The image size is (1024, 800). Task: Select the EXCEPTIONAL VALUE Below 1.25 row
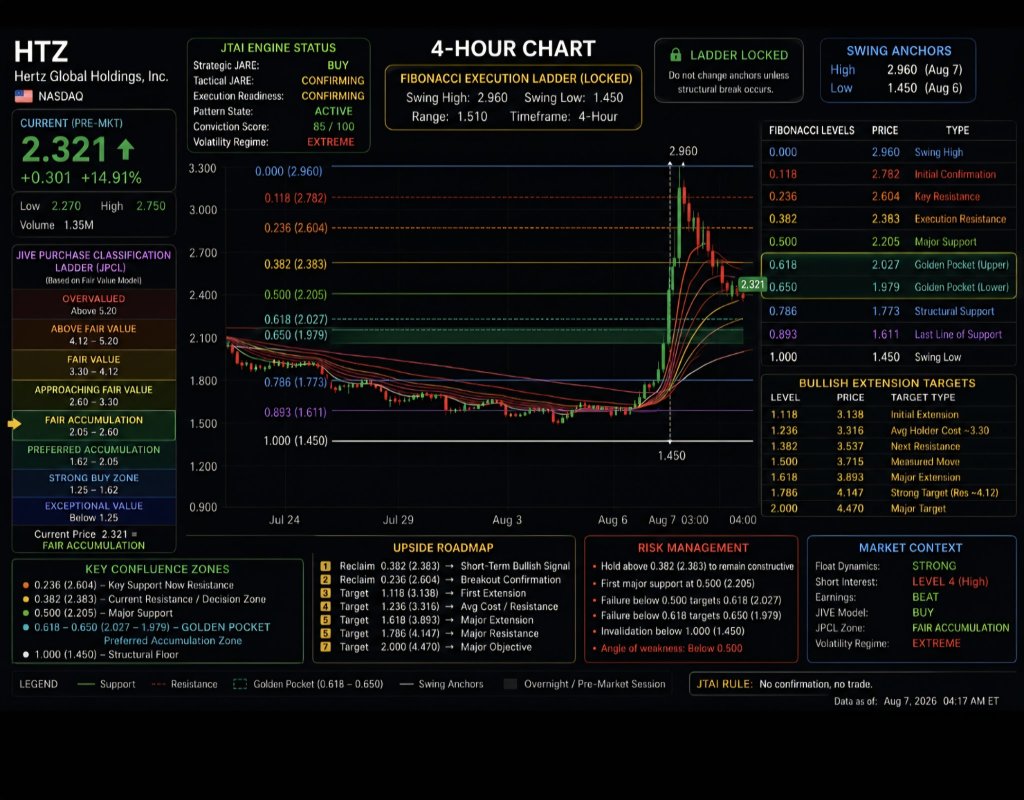(x=94, y=511)
